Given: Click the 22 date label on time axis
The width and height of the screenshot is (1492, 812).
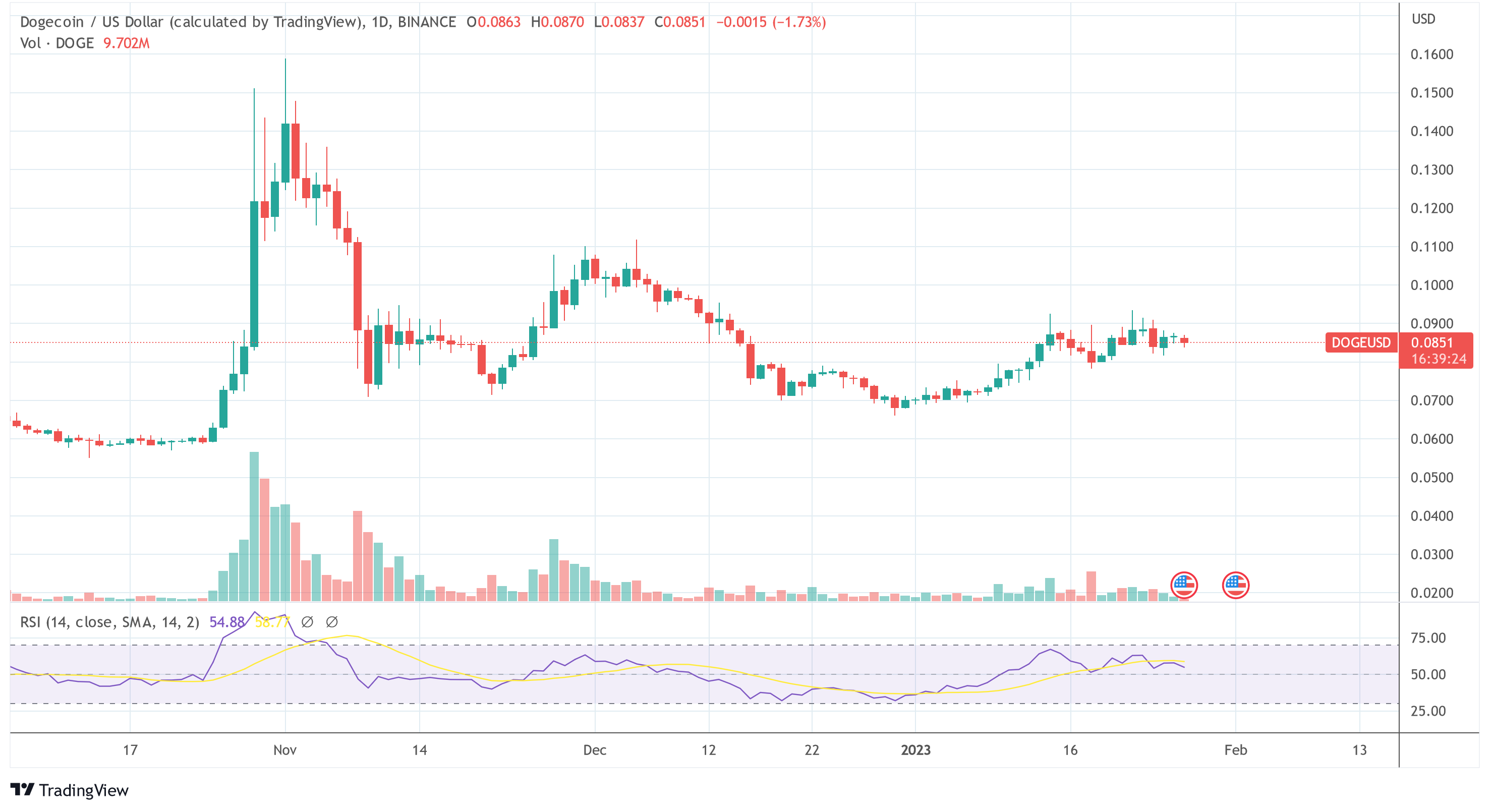Looking at the screenshot, I should (x=812, y=750).
